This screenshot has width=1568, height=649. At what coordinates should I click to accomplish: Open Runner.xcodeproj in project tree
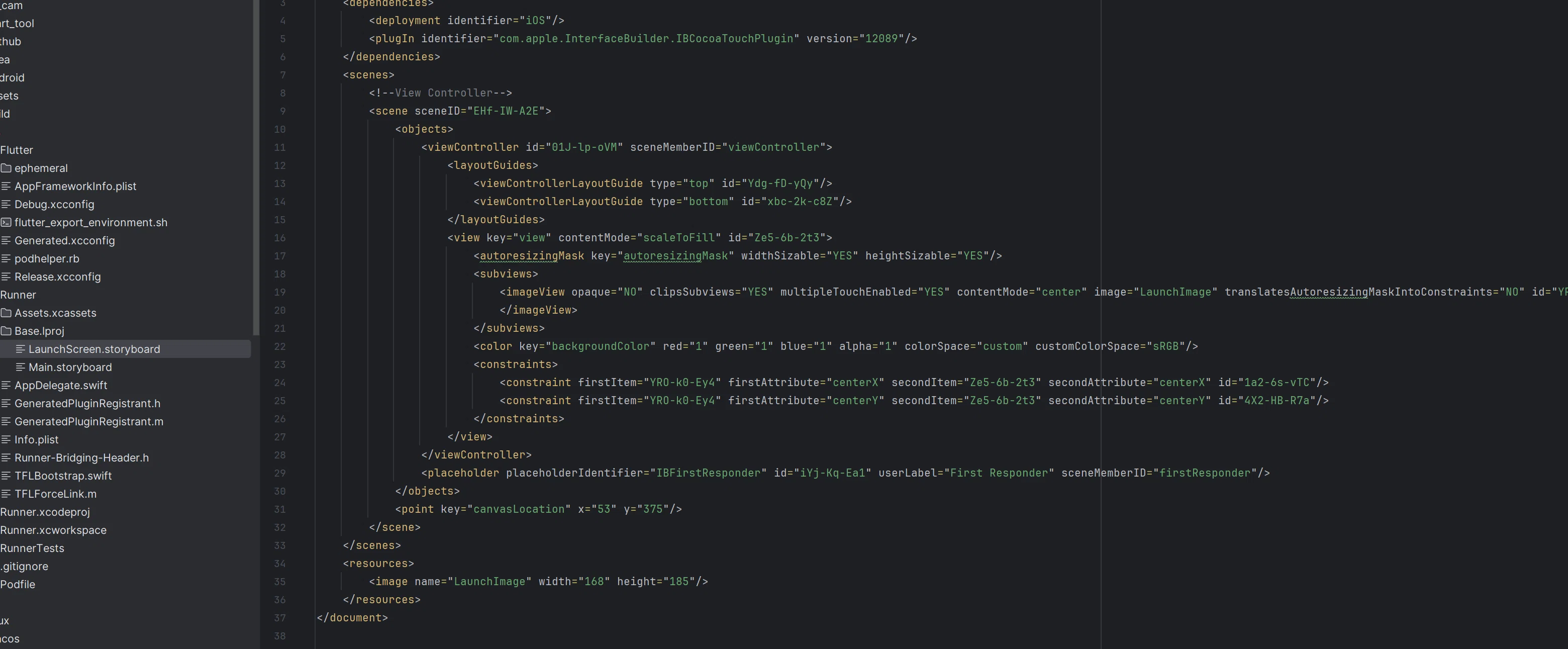(45, 512)
